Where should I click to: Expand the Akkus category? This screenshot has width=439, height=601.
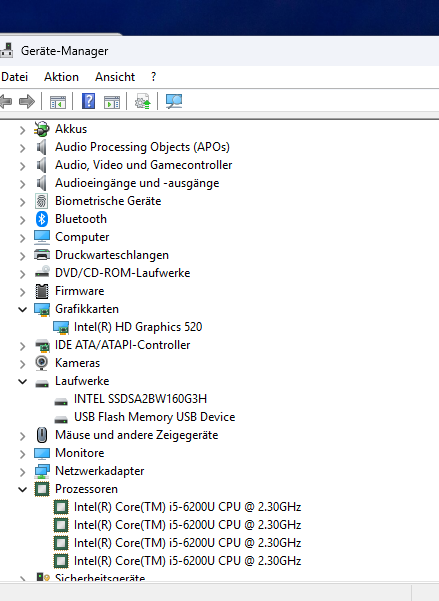(x=22, y=130)
